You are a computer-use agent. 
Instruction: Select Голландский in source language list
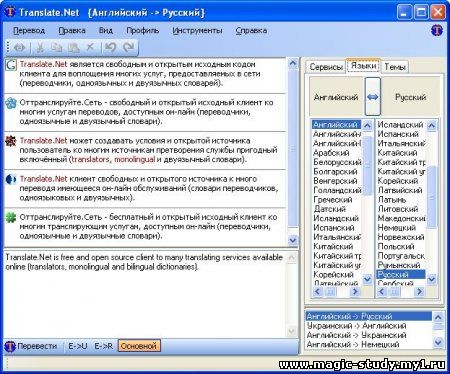point(336,190)
